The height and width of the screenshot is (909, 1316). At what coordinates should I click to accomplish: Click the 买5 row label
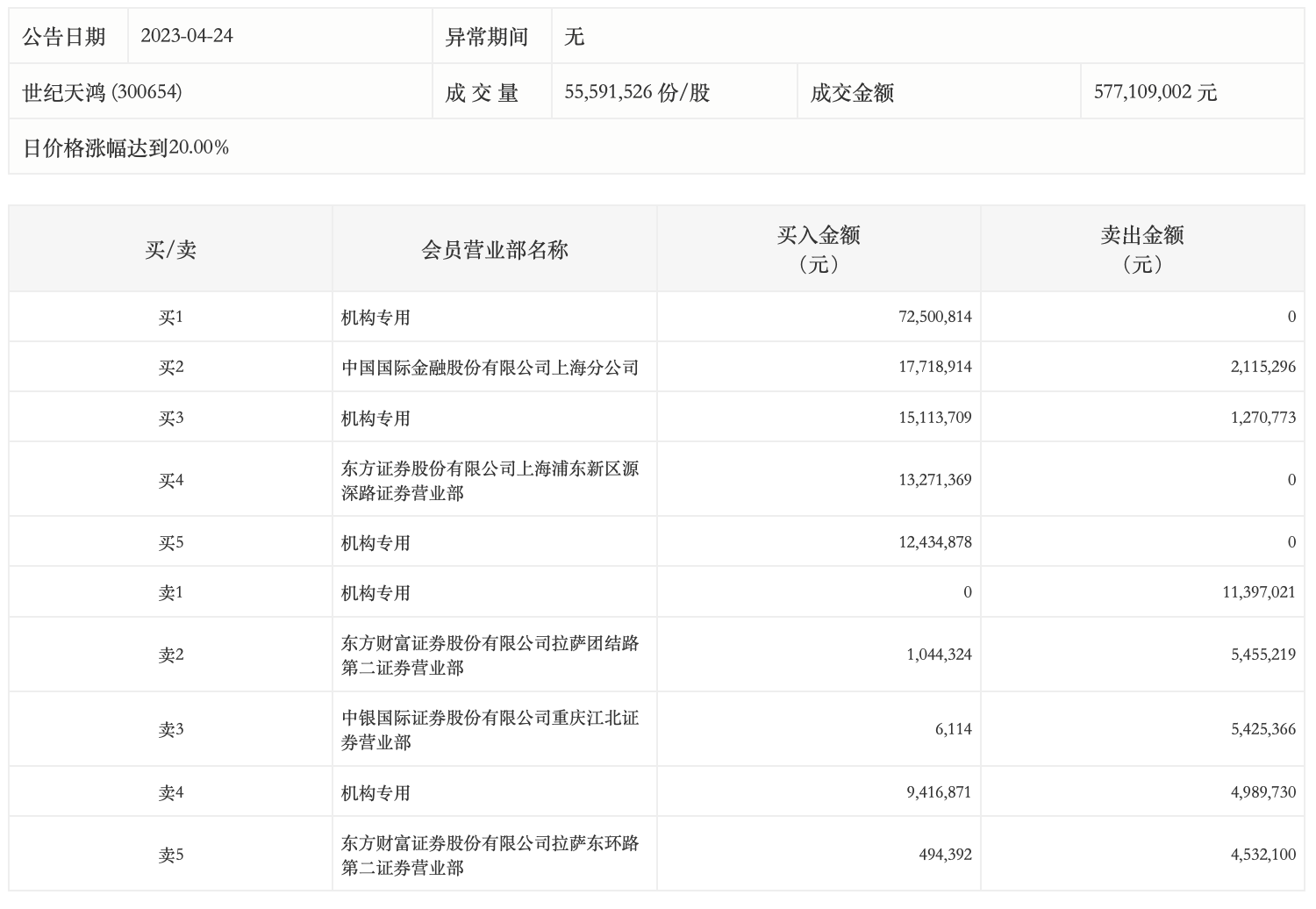tap(170, 543)
